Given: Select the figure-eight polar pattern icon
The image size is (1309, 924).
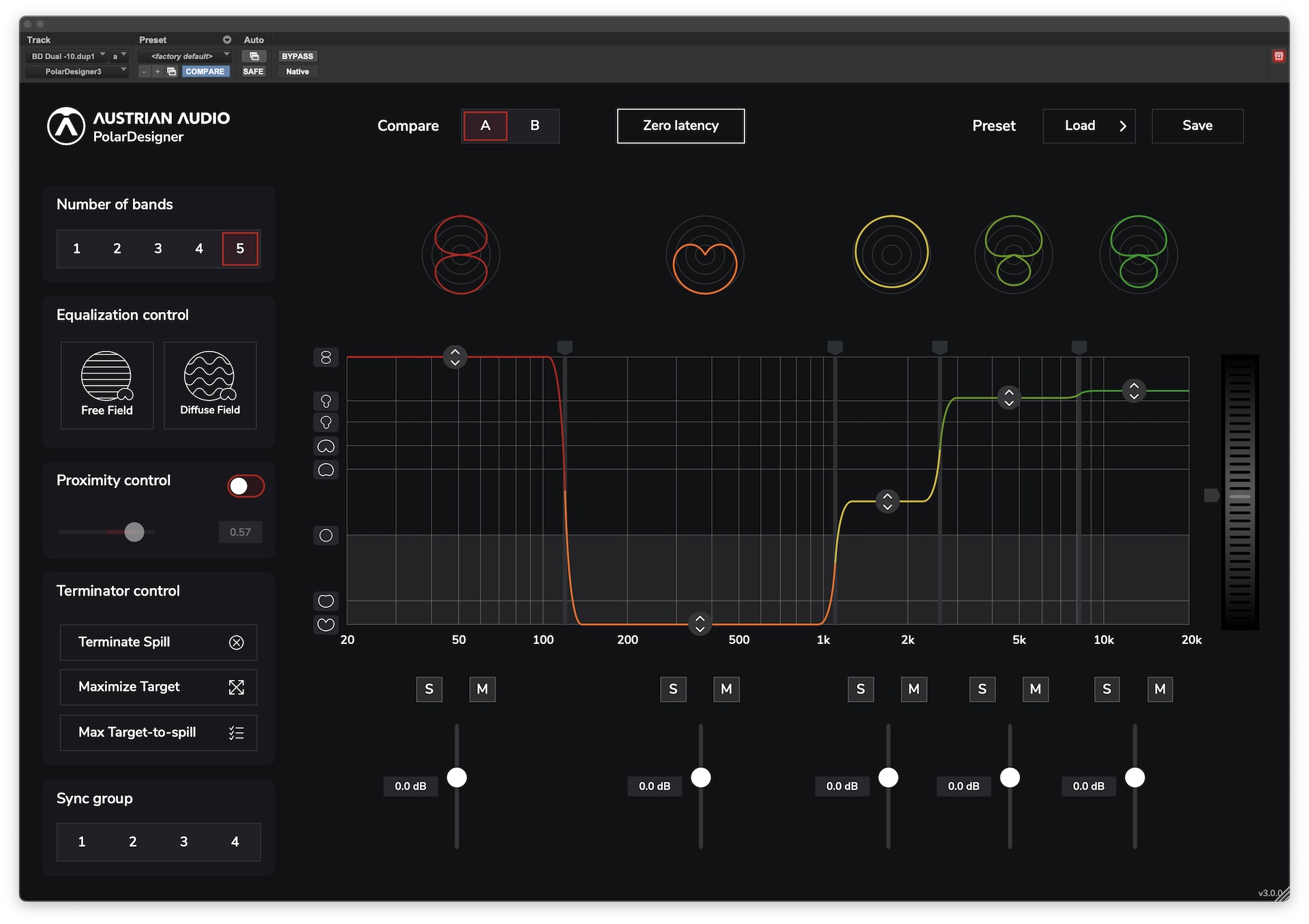Looking at the screenshot, I should tap(326, 357).
